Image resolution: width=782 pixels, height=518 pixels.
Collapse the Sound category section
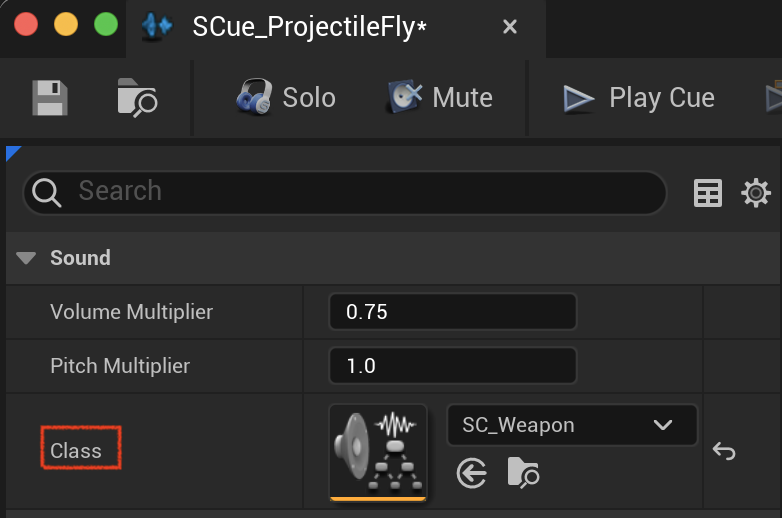coord(26,258)
